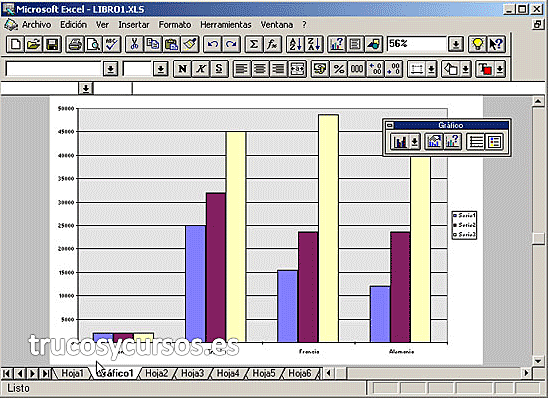
Task: Open the Herramientas menu
Action: tap(226, 25)
